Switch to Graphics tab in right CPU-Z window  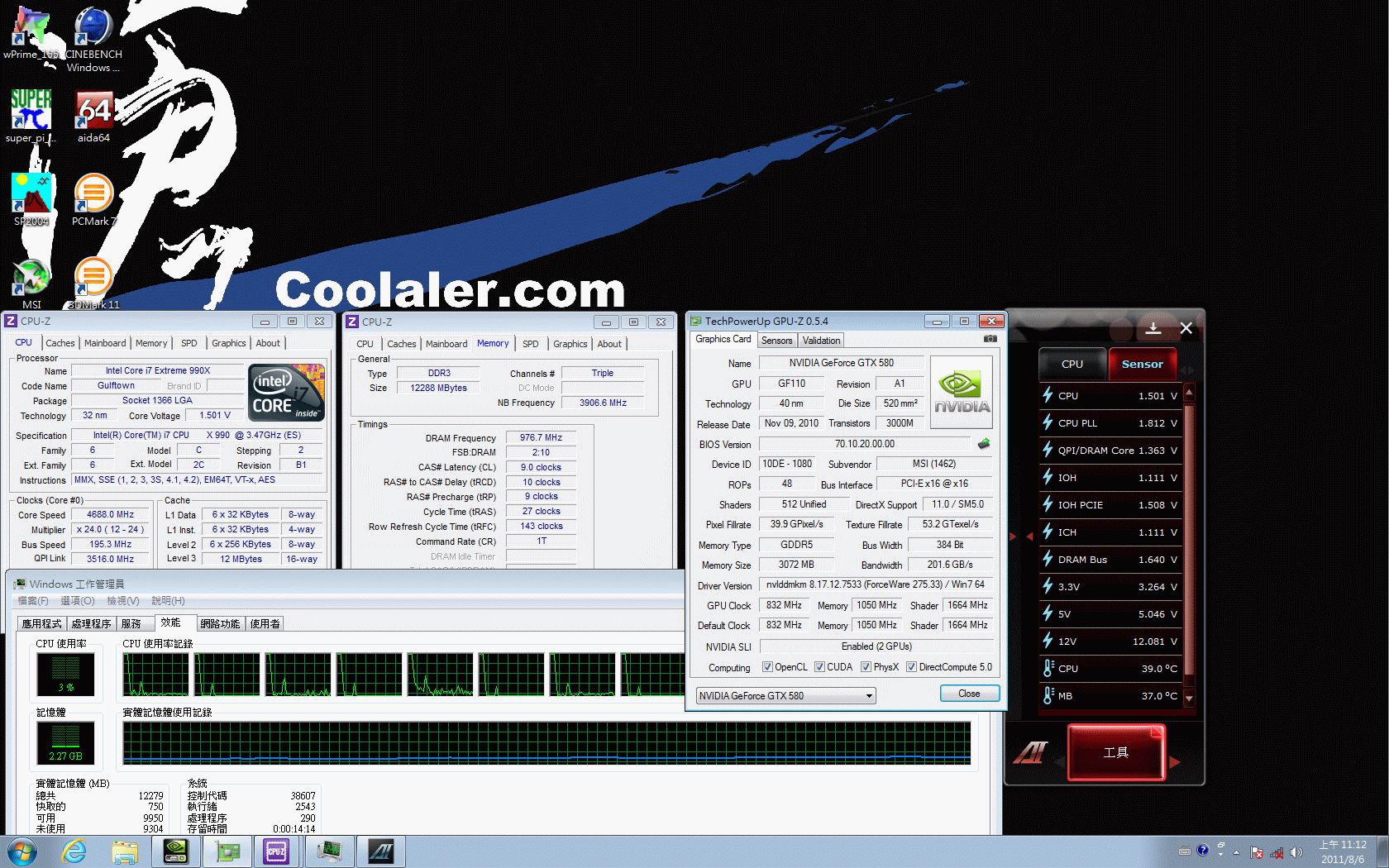(570, 344)
